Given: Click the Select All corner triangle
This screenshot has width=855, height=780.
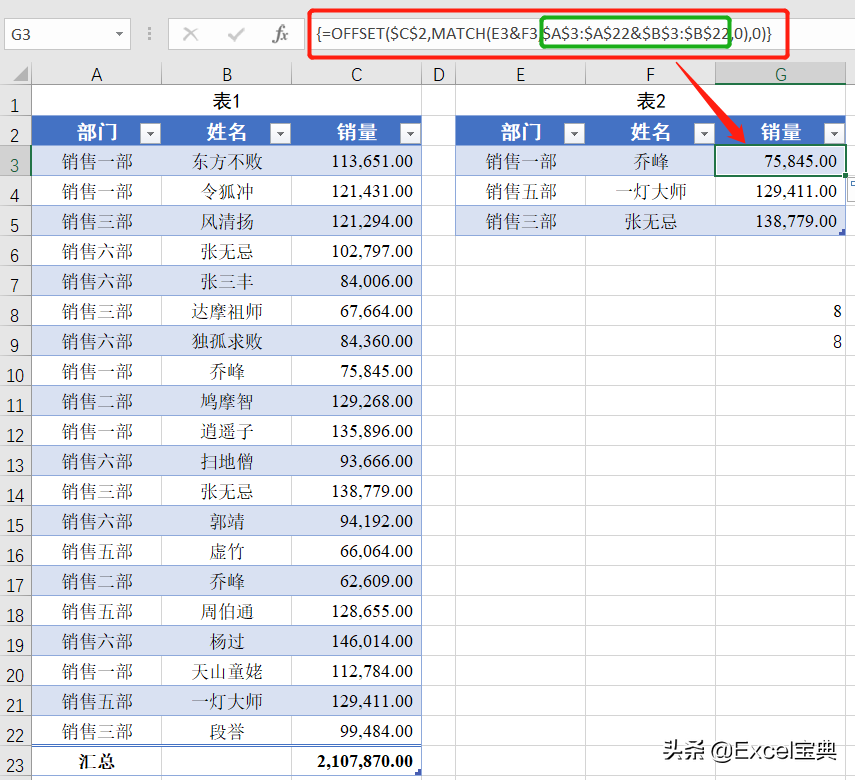Looking at the screenshot, I should [x=20, y=74].
